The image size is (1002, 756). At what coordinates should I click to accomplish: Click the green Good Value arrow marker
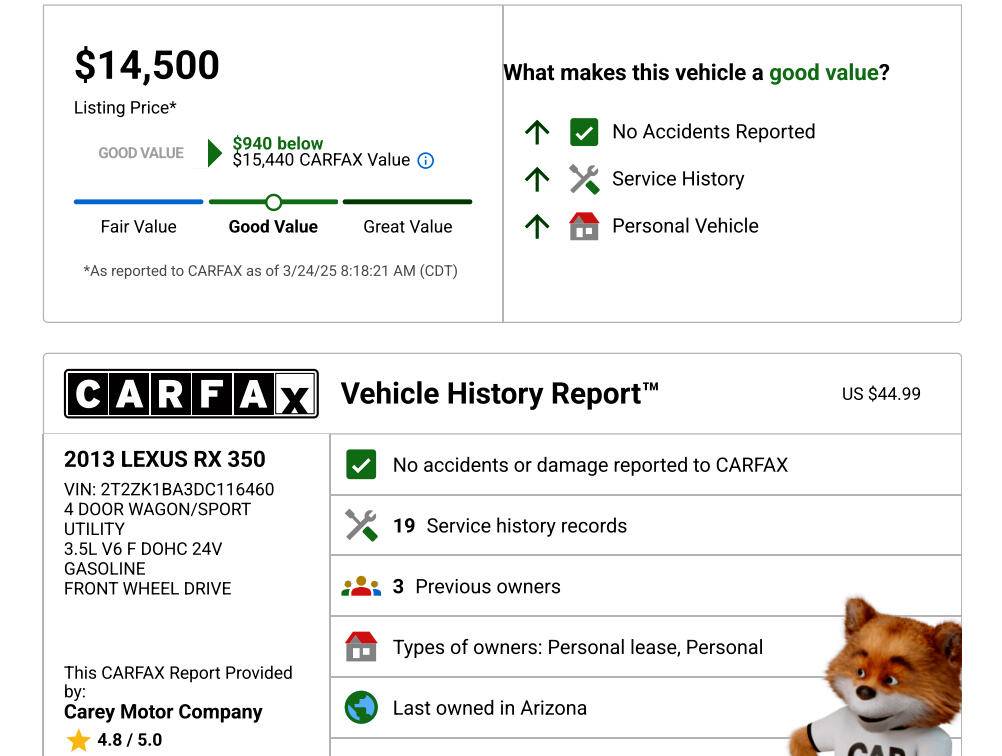click(215, 153)
